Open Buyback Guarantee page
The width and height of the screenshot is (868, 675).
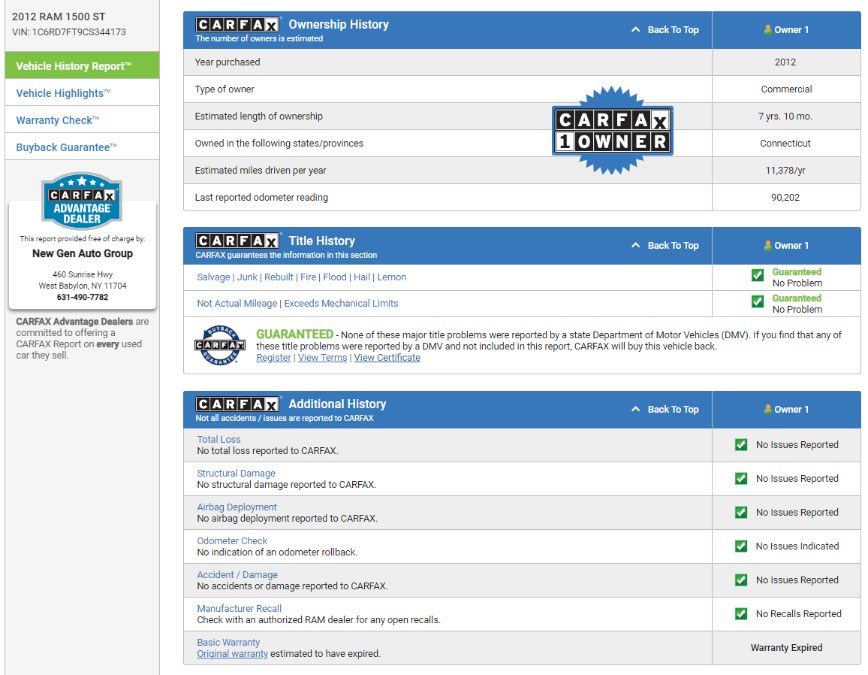82,147
